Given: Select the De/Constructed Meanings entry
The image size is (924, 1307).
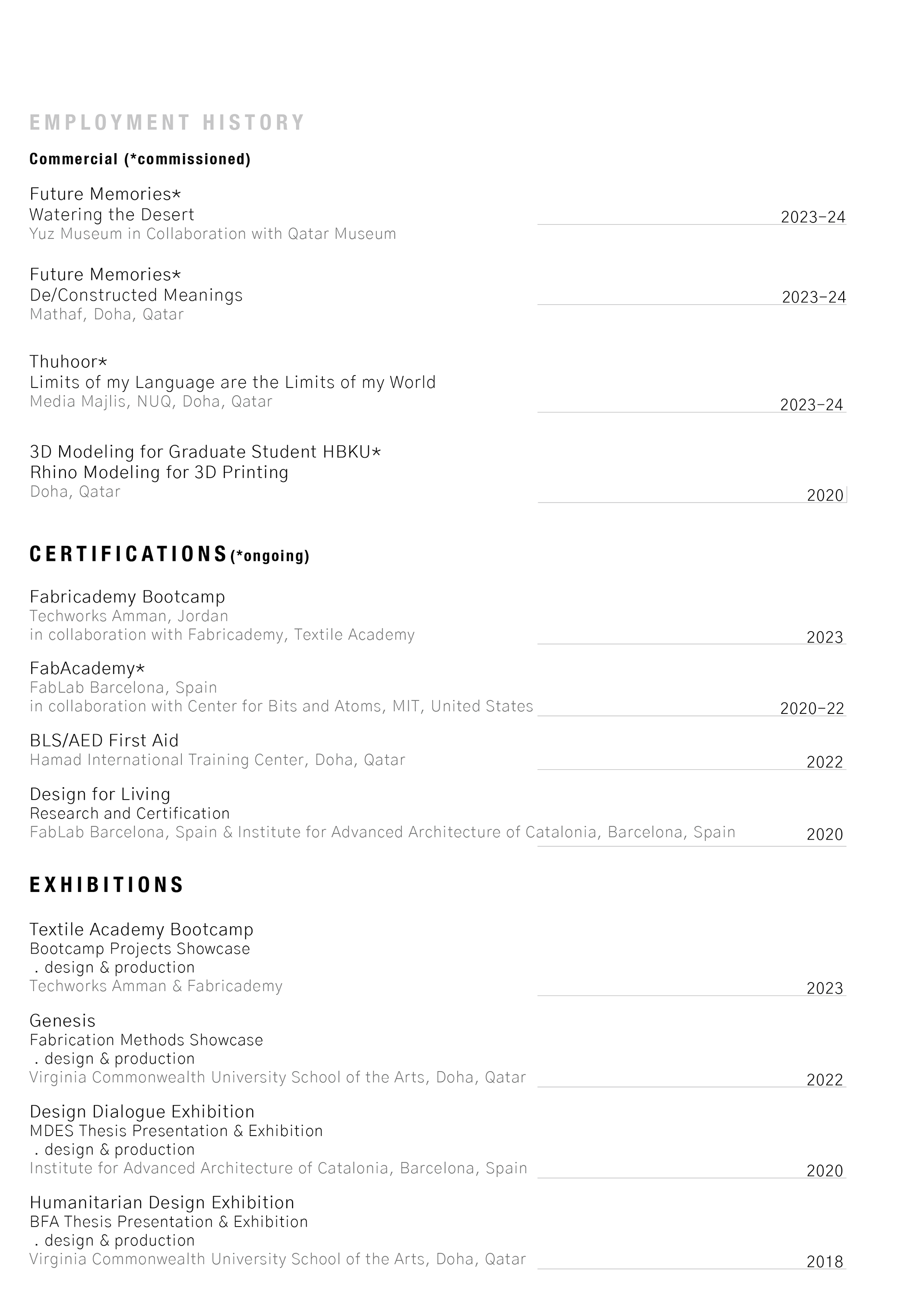Looking at the screenshot, I should (x=136, y=295).
